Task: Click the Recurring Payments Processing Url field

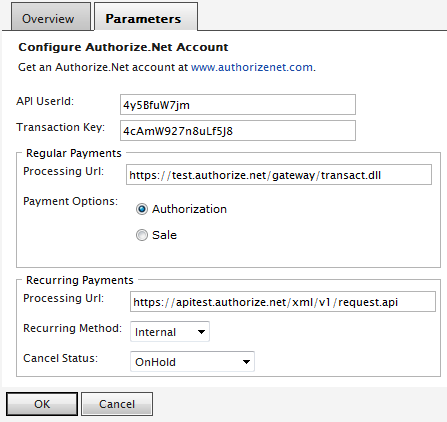Action: (283, 302)
